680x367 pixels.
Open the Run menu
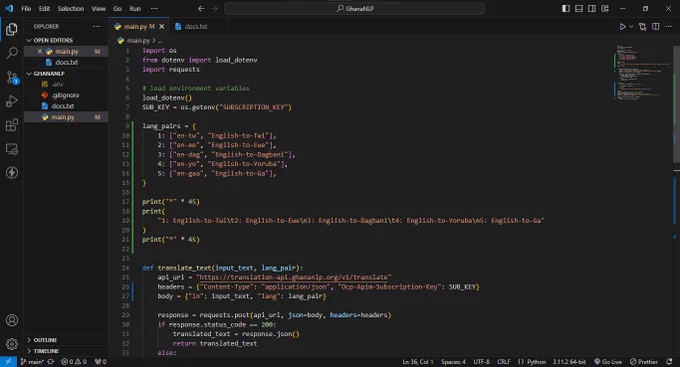click(x=135, y=8)
